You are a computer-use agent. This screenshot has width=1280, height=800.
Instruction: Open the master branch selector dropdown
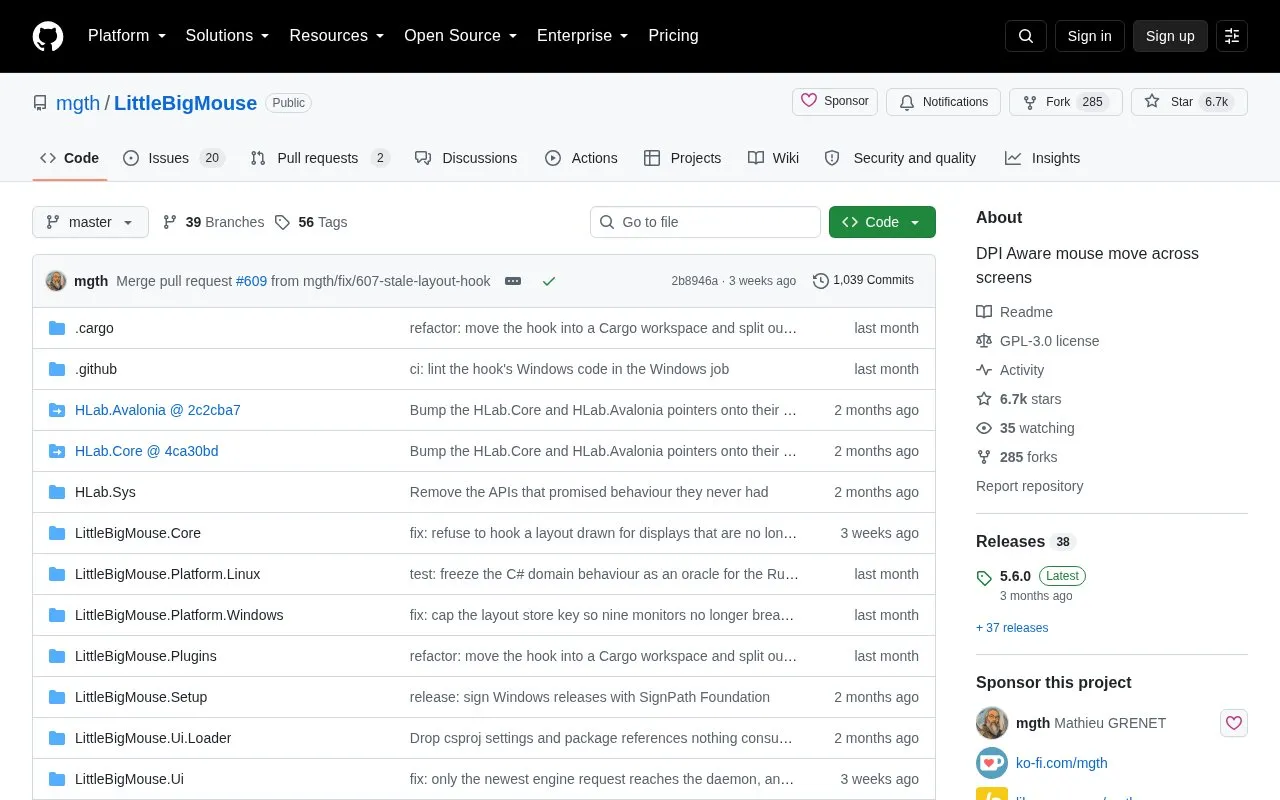pyautogui.click(x=90, y=222)
